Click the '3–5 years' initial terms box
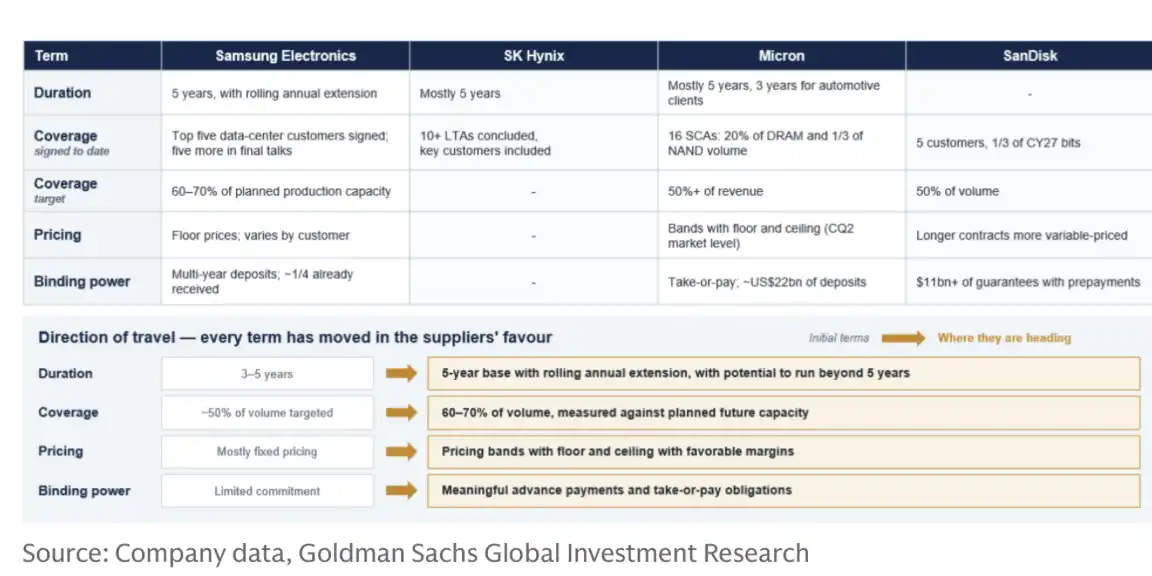Viewport: 1152px width, 576px height. [x=267, y=374]
